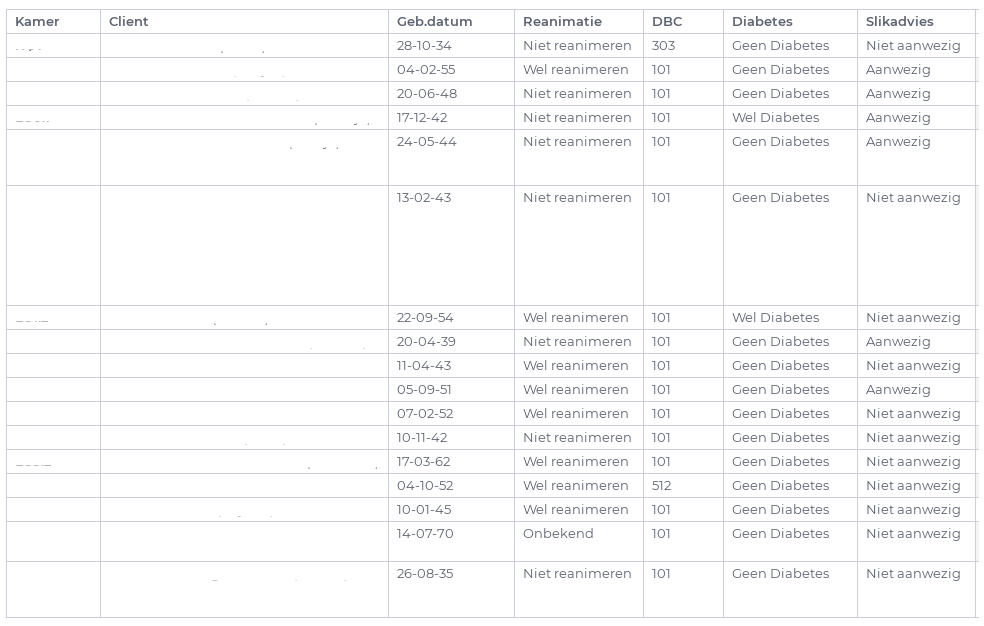
Task: Click the birth date 22-09-54 cell
Action: tap(425, 318)
